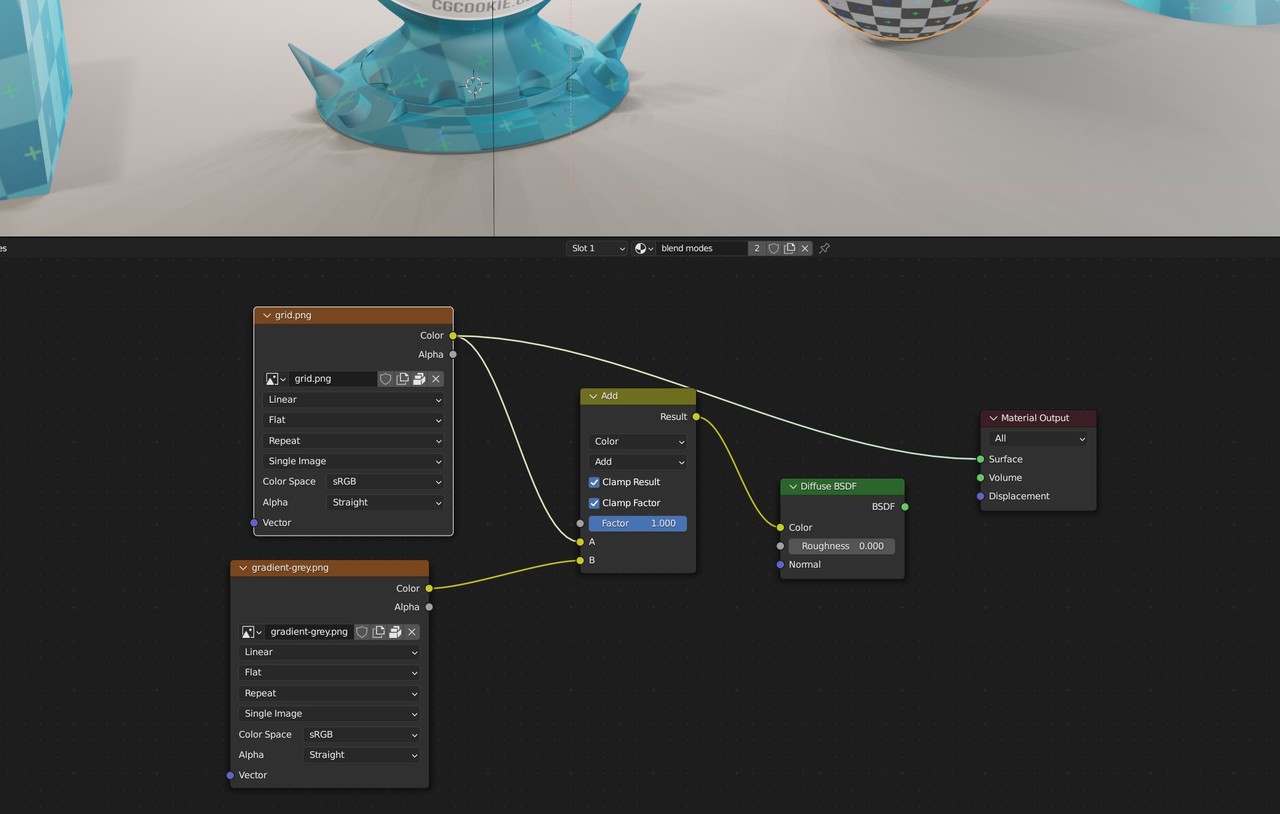
Task: Open Repeat dropdown in gradient-grey.png node
Action: 330,693
